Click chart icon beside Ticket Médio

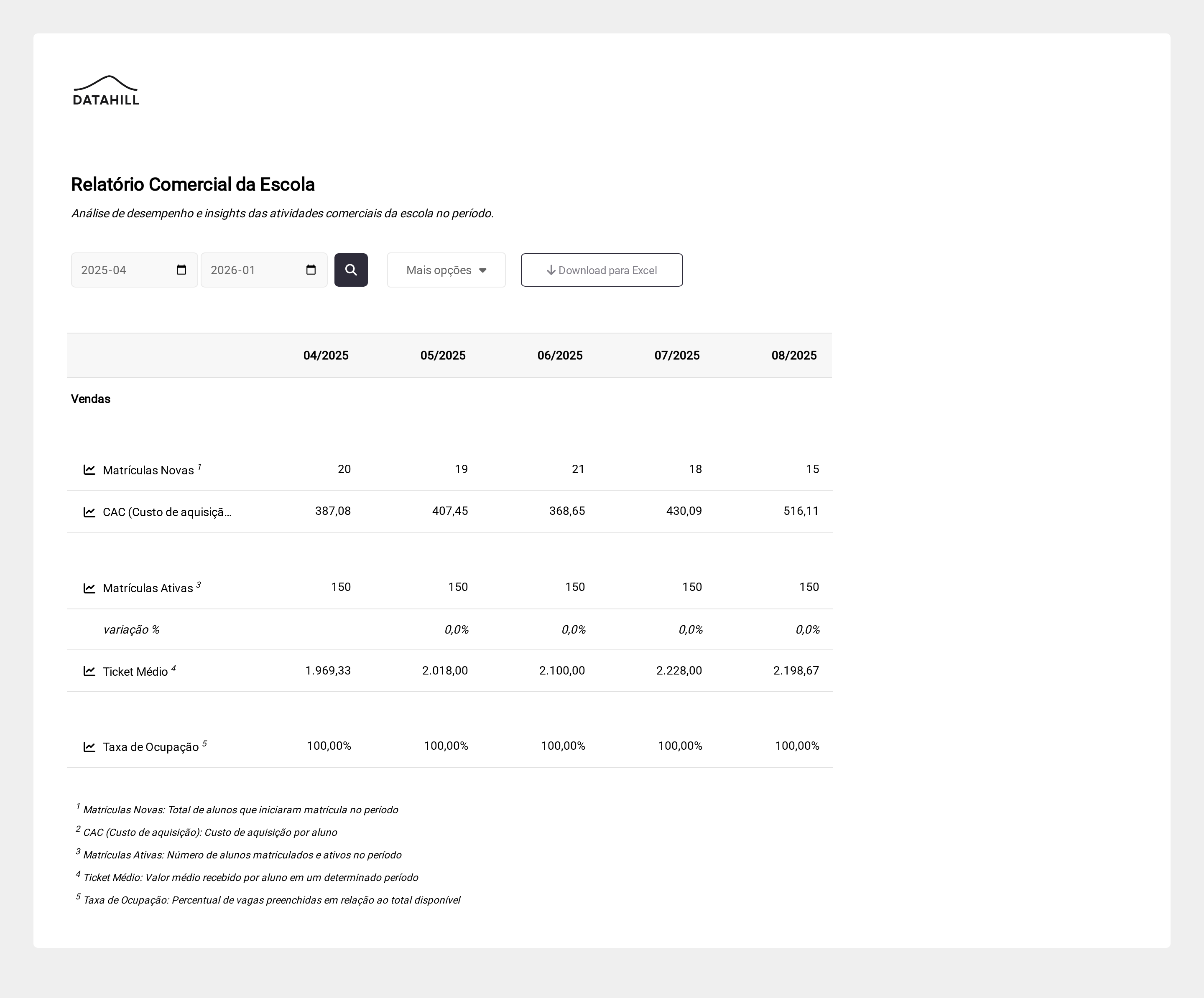click(x=89, y=671)
